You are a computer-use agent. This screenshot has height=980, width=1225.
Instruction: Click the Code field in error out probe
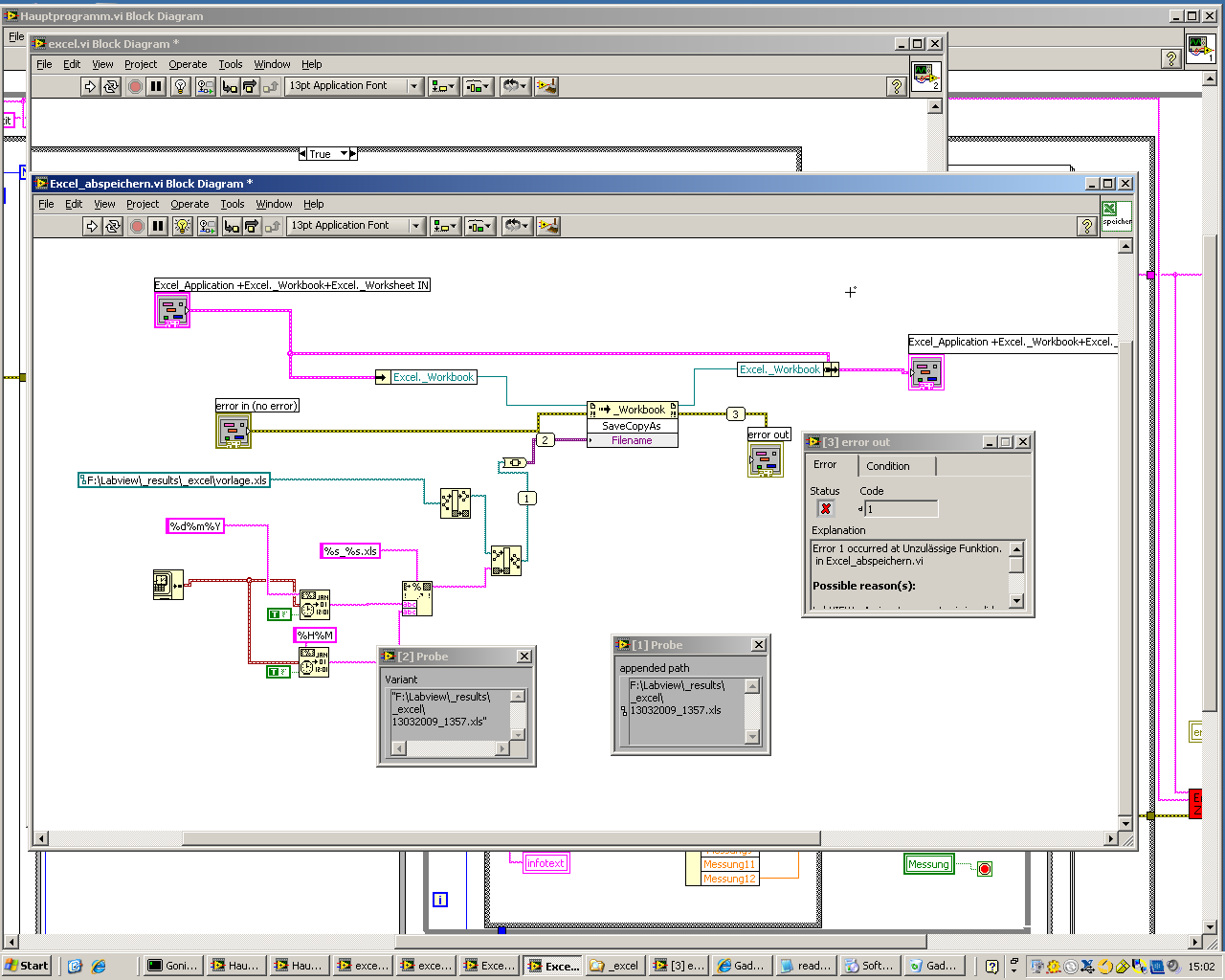[x=902, y=509]
